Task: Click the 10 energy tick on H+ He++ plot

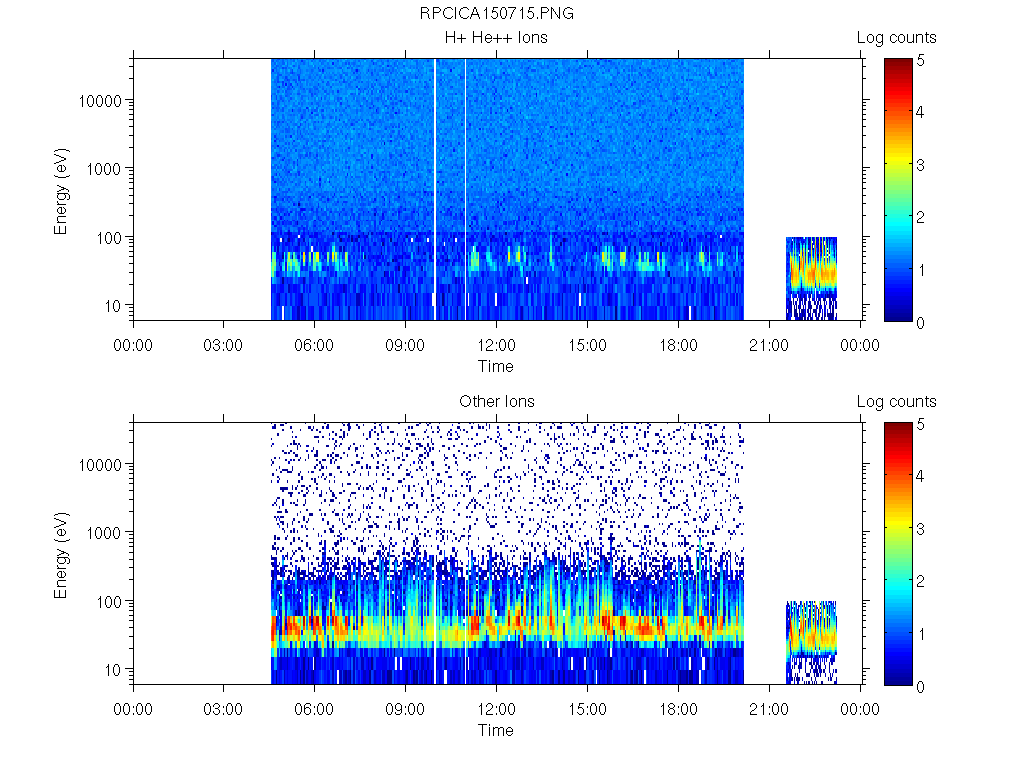Action: pos(113,306)
